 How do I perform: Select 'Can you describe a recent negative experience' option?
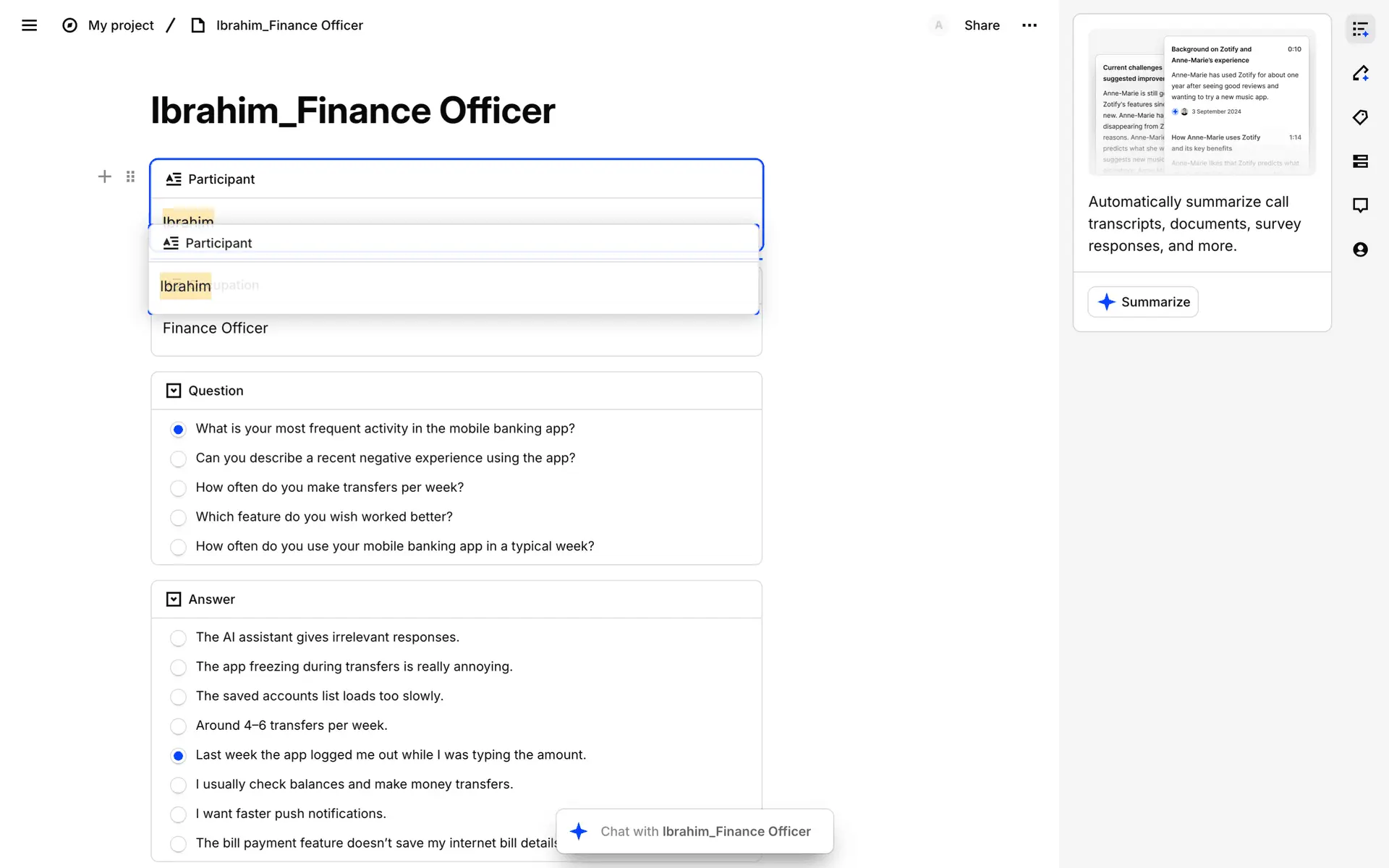pos(178,459)
